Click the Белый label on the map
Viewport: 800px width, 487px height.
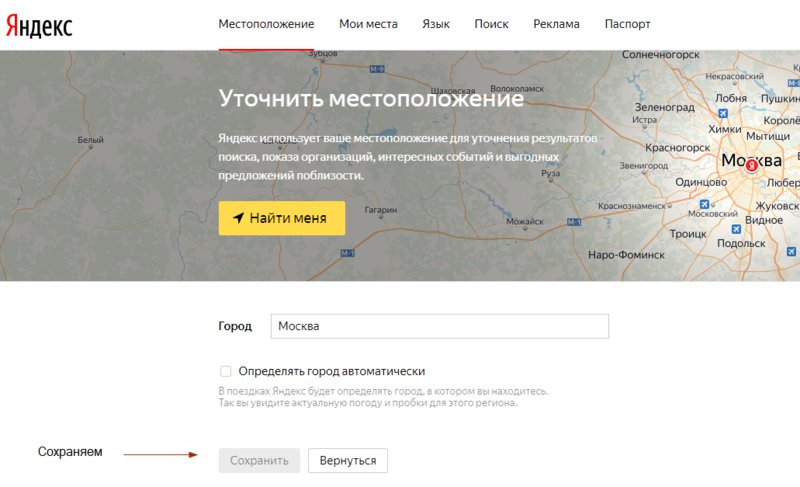click(90, 140)
